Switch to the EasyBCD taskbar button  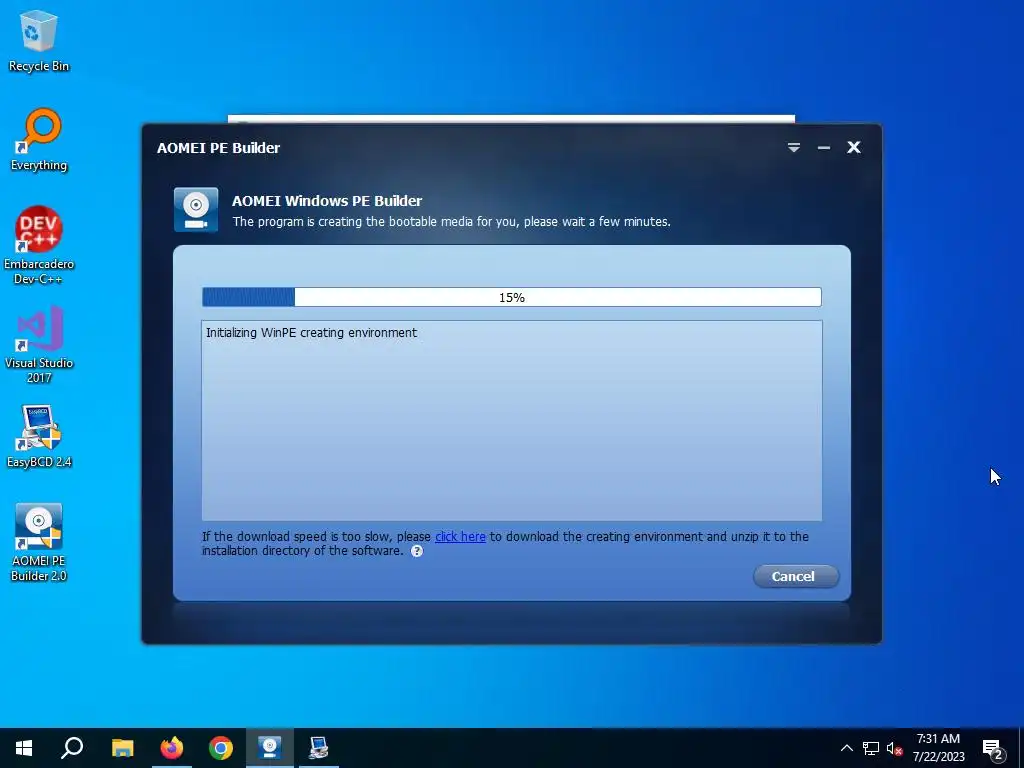tap(319, 748)
